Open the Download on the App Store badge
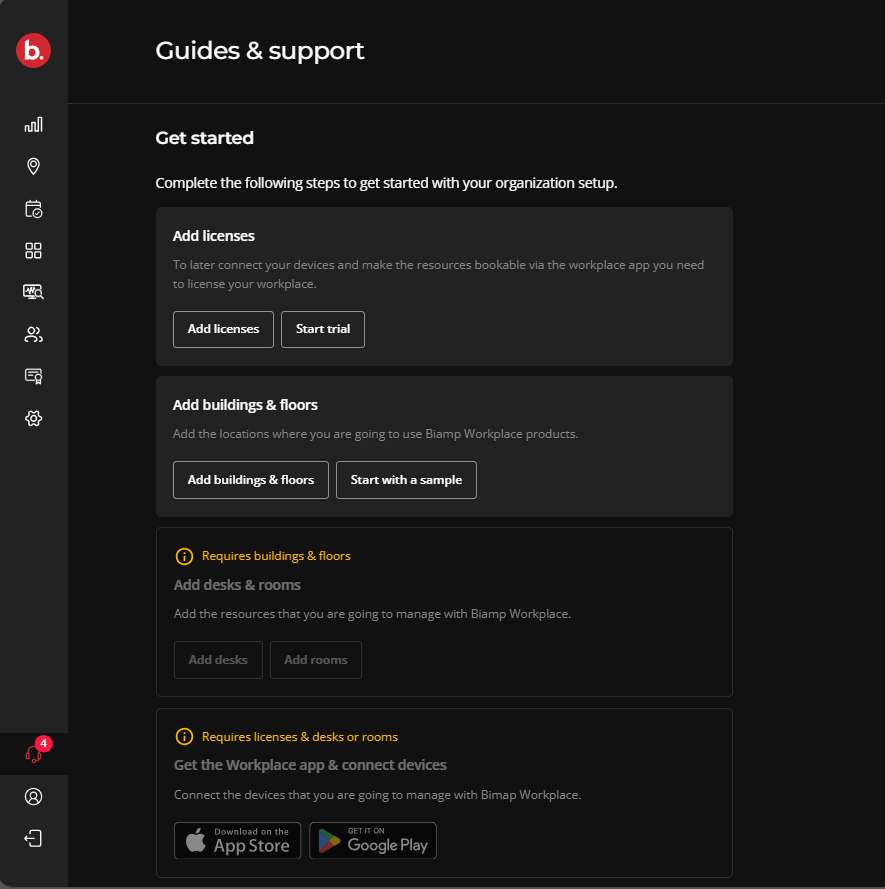Screen dimensions: 885x889 238,841
